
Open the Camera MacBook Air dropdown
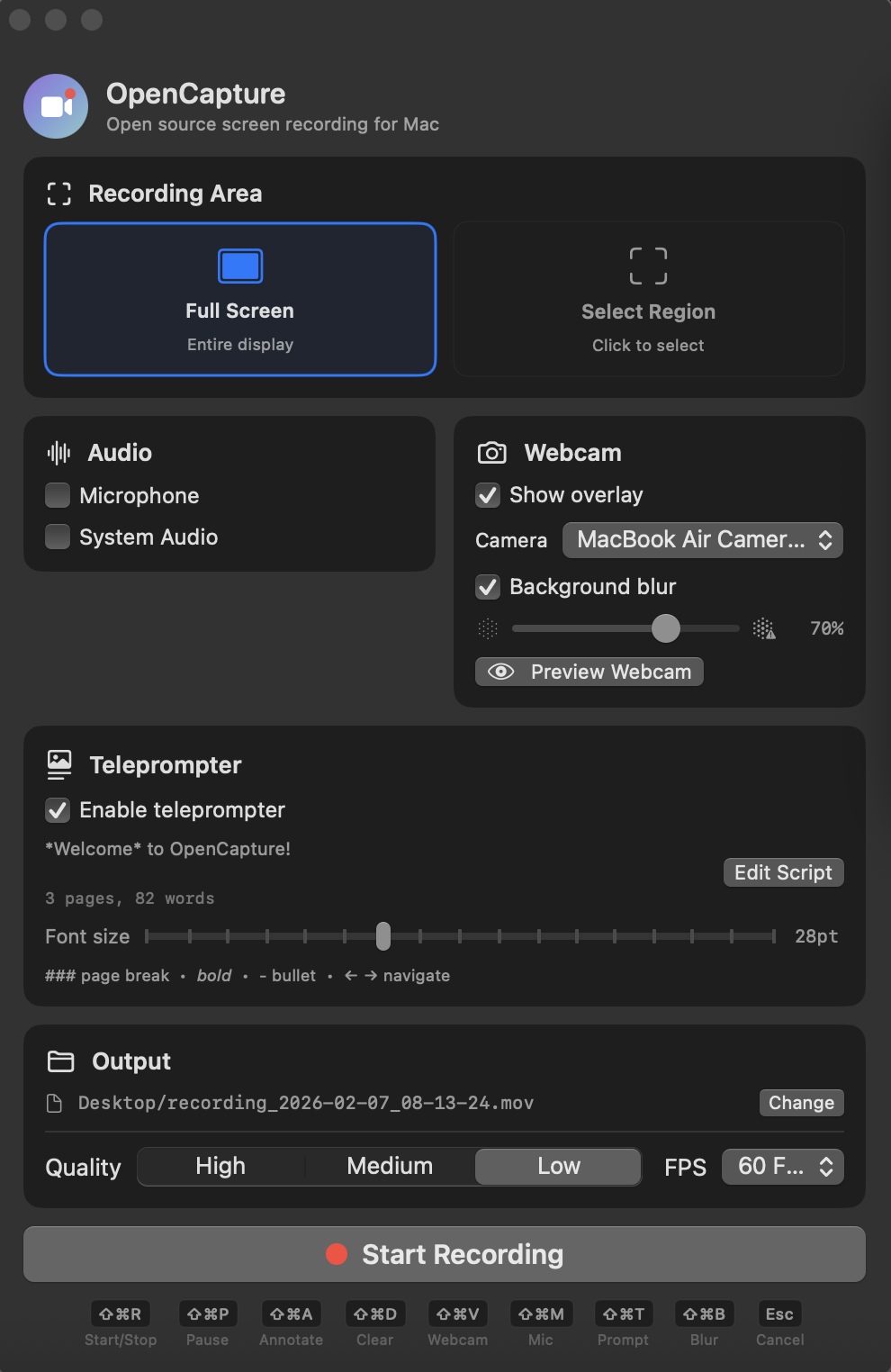click(703, 540)
